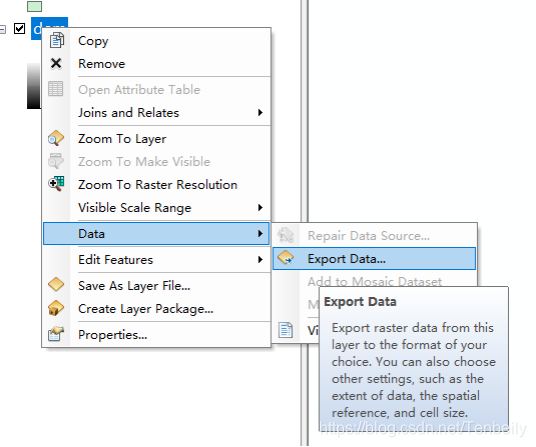
Task: Collapse the dem layer tree node
Action: click(x=2, y=29)
